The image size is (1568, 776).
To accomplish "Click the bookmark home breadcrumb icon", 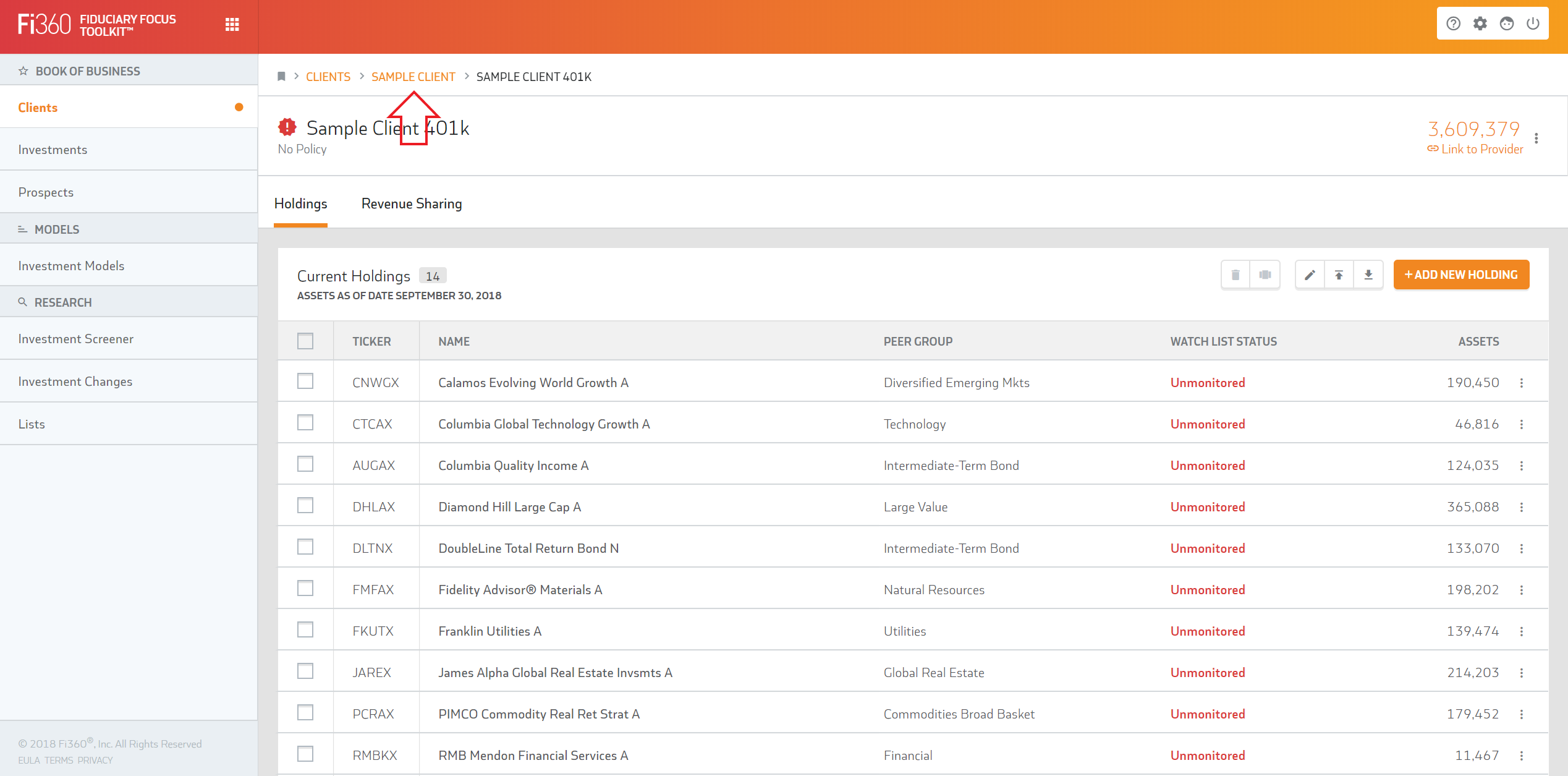I will pyautogui.click(x=281, y=76).
